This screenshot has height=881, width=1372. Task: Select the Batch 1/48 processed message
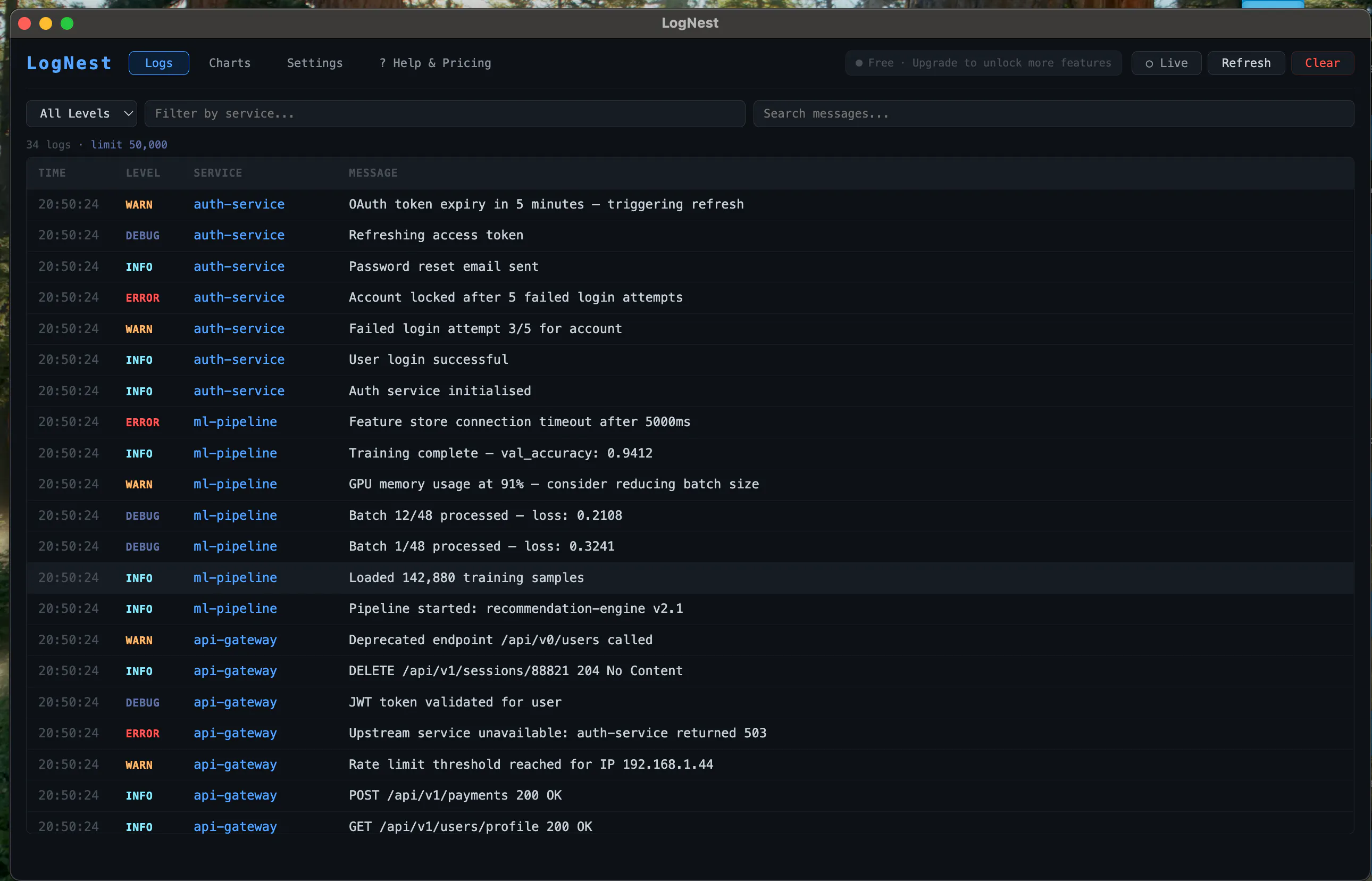pos(481,547)
